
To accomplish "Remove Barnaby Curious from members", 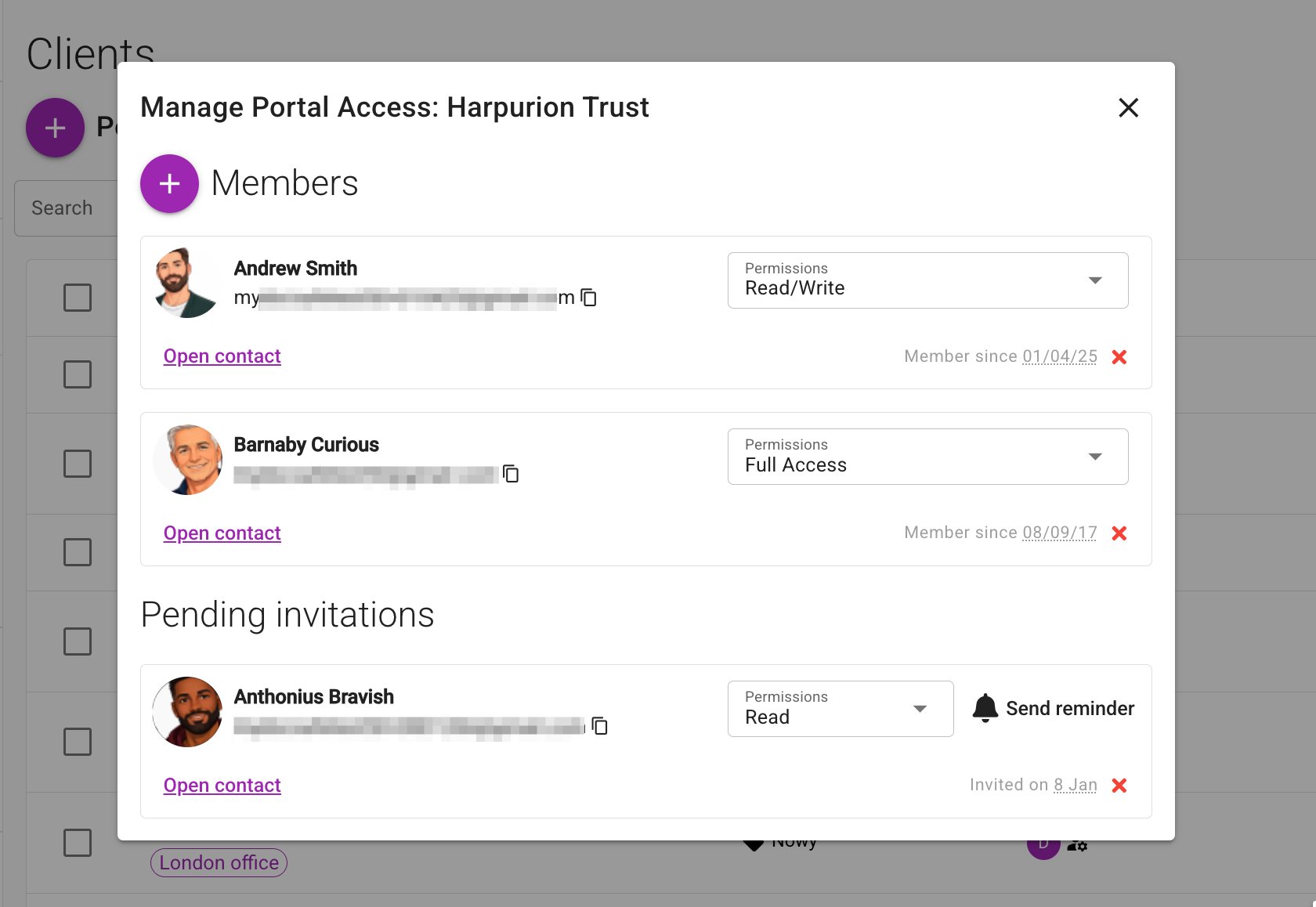I will pos(1119,533).
